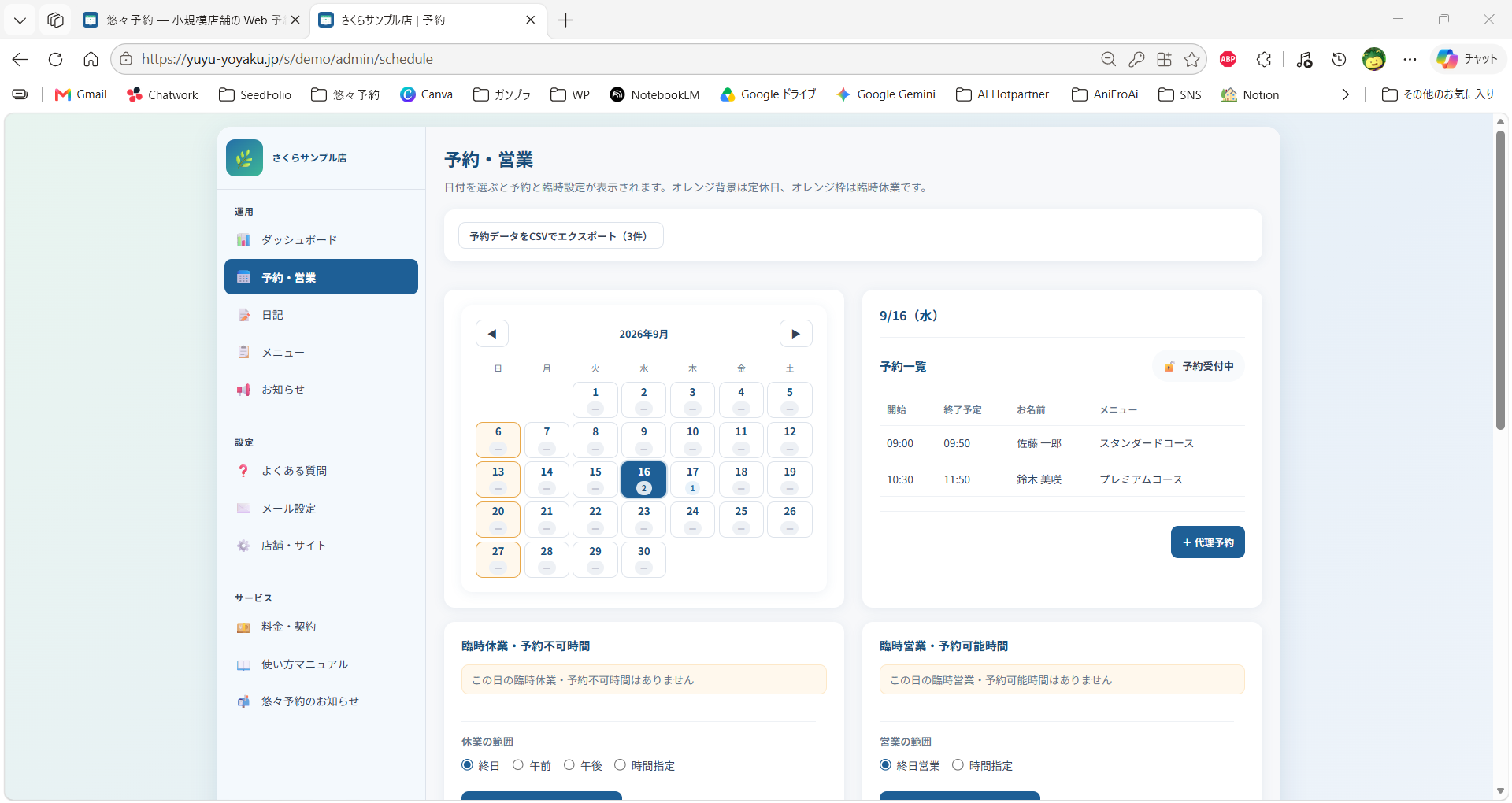Click the よくある質問 question mark icon
This screenshot has width=1512, height=803.
(243, 471)
